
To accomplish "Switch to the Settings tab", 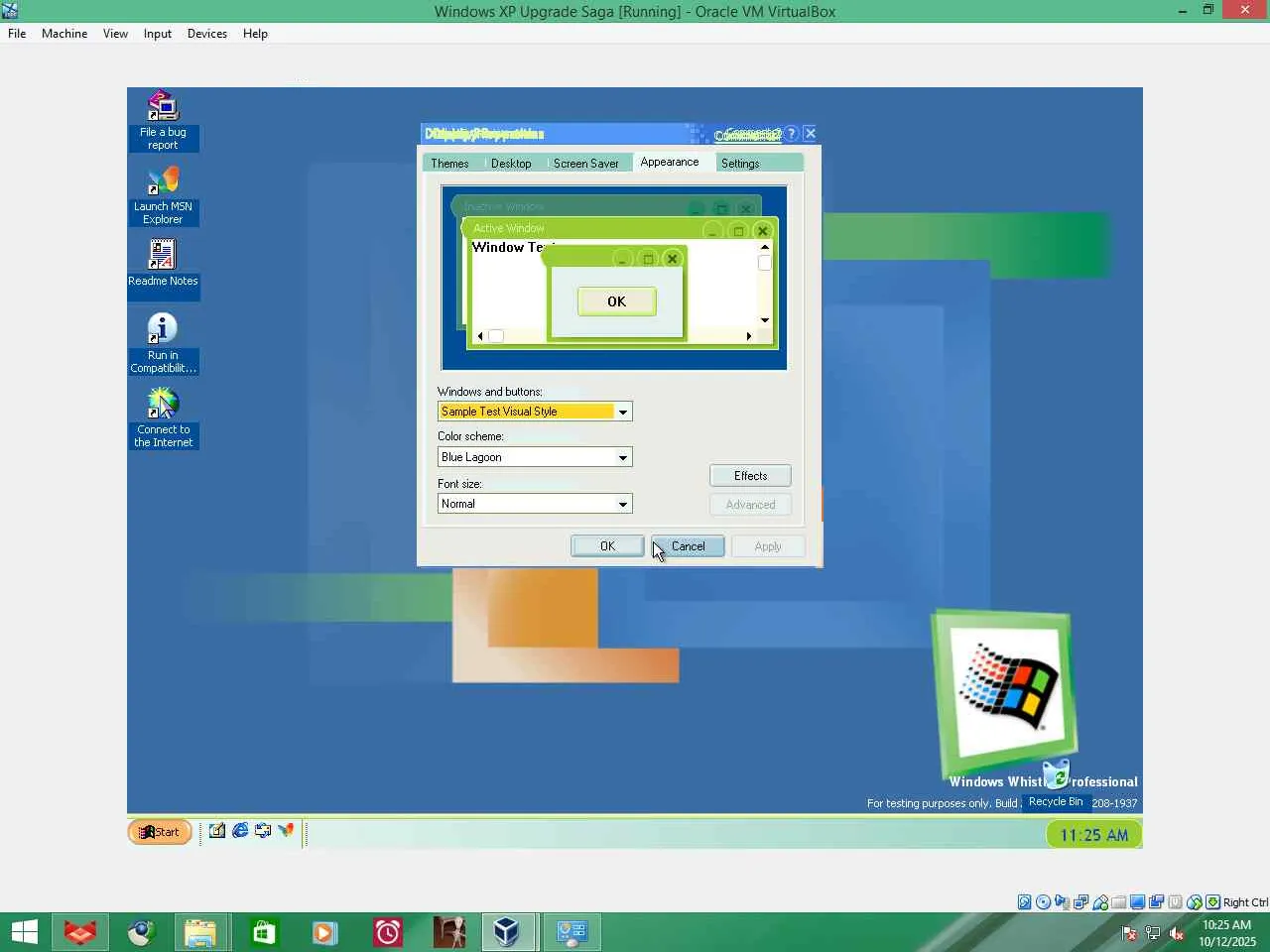I will [740, 164].
